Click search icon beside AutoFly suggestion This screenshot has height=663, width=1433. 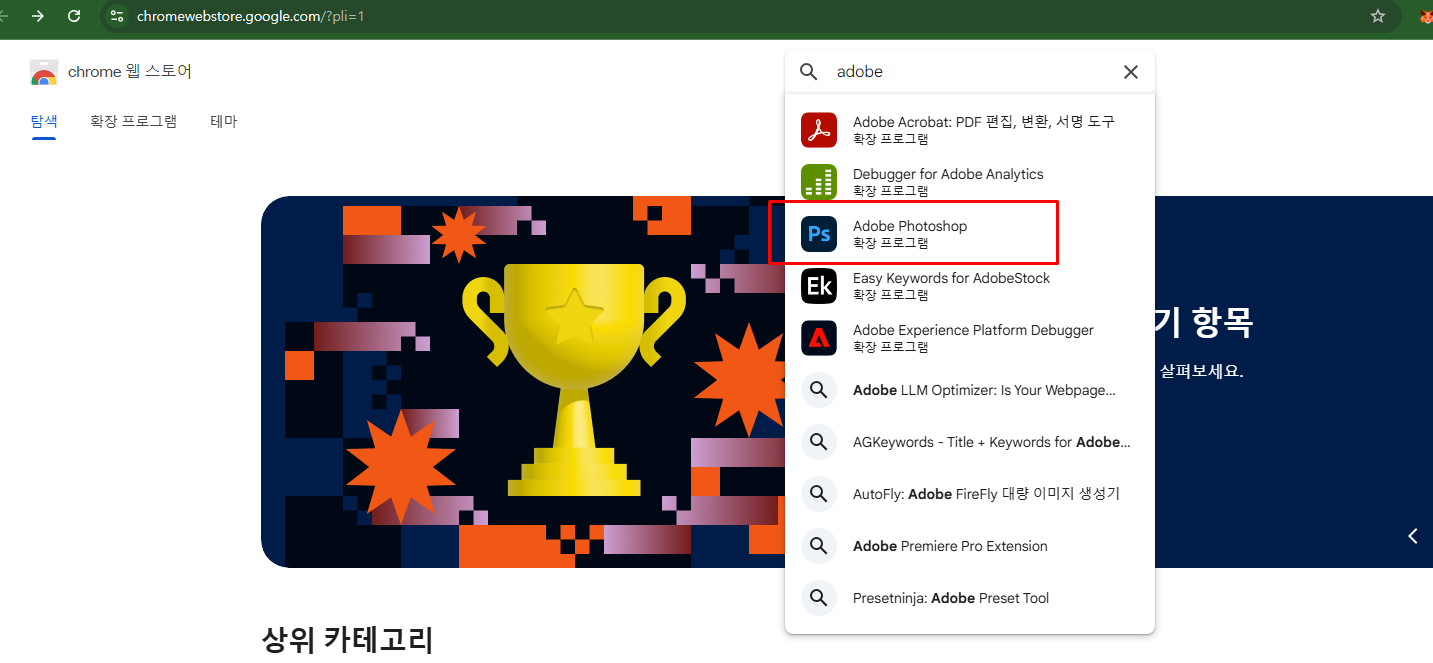[x=819, y=494]
